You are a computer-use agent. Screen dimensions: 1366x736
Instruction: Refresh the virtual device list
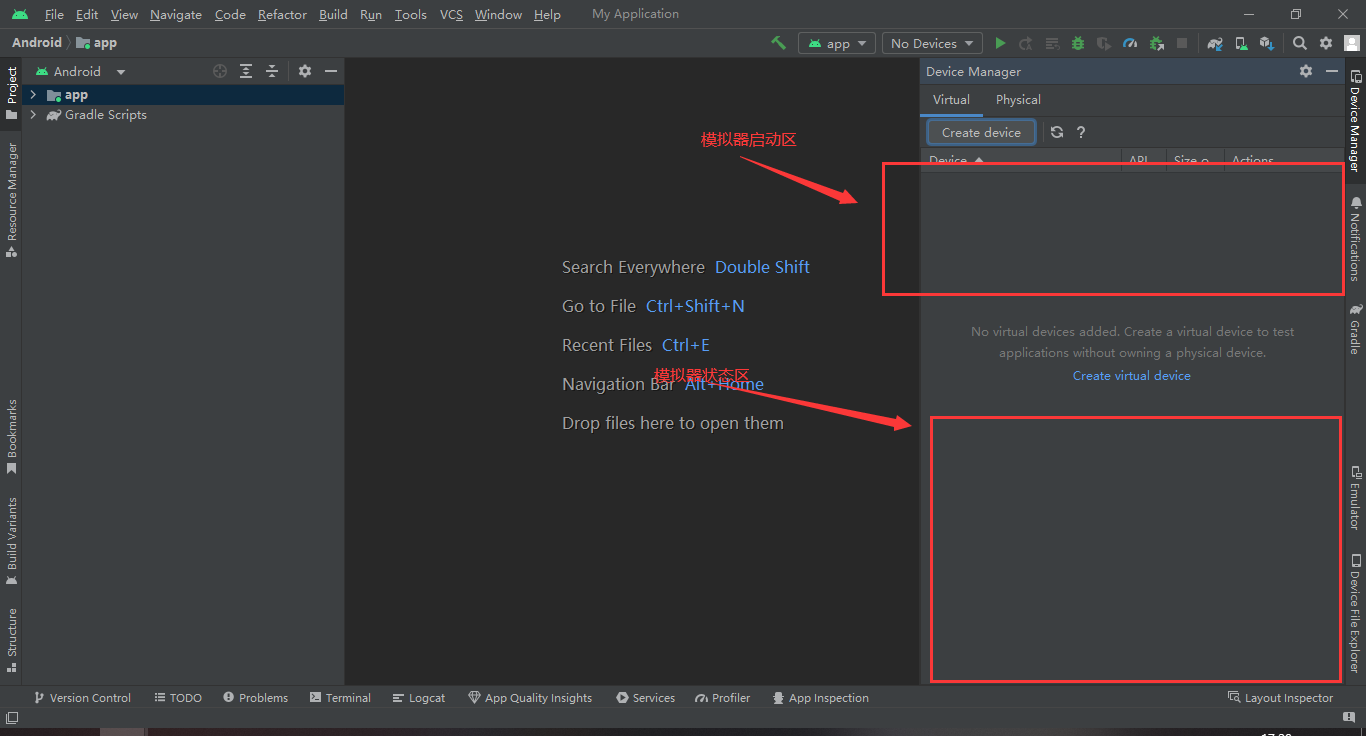(x=1057, y=132)
